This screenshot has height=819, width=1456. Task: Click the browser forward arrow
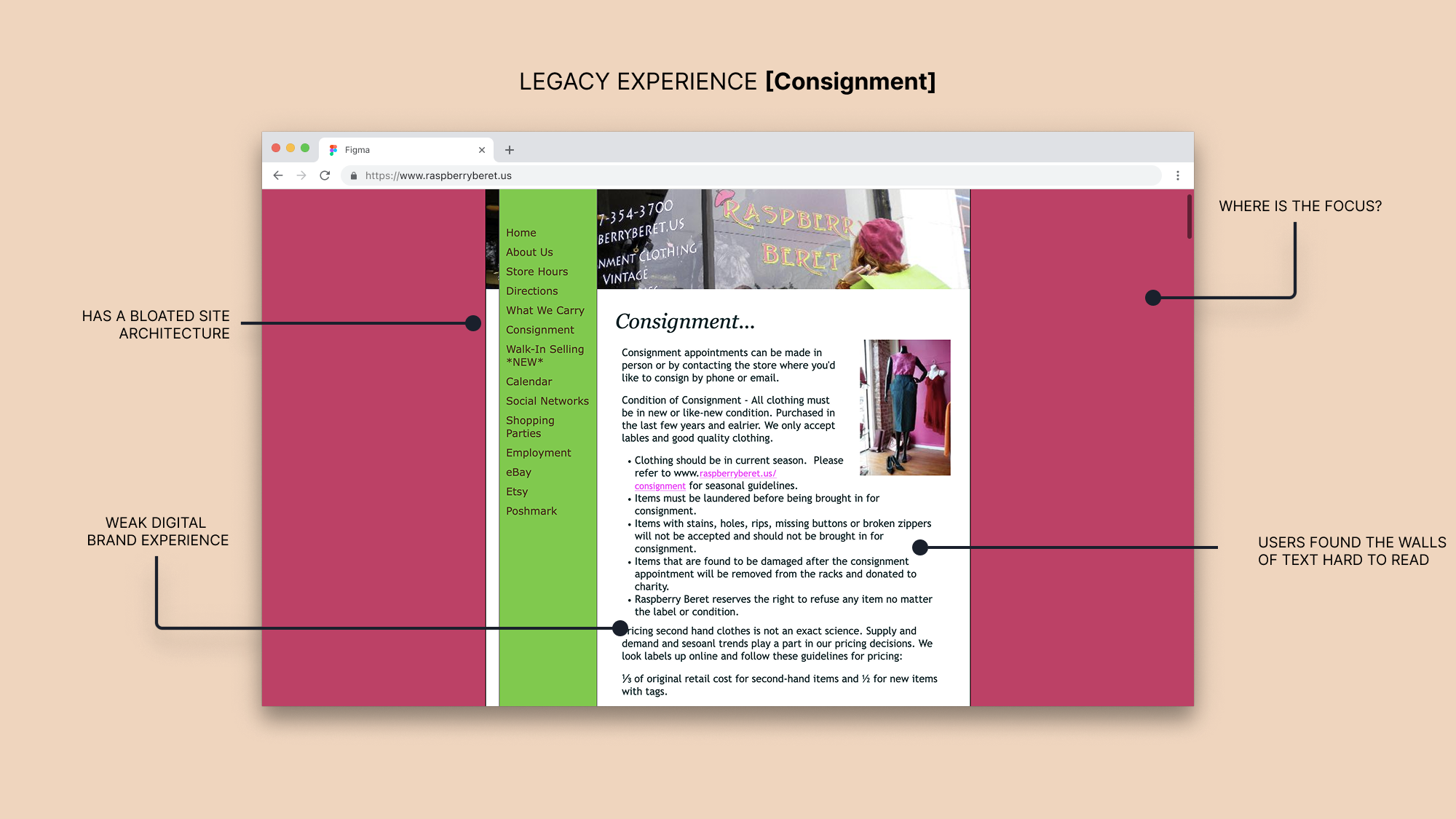(x=301, y=175)
